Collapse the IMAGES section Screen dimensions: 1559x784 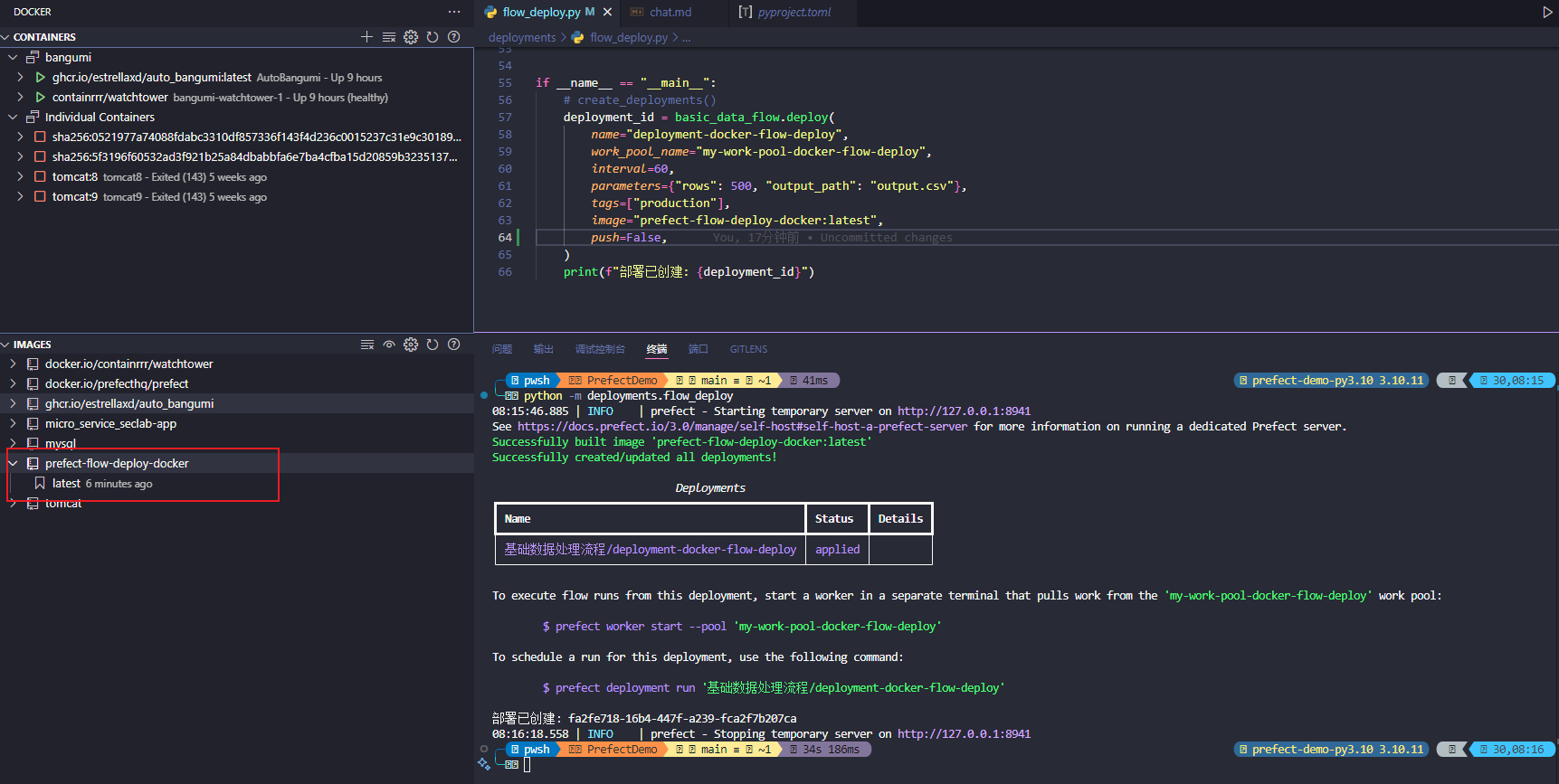(5, 345)
